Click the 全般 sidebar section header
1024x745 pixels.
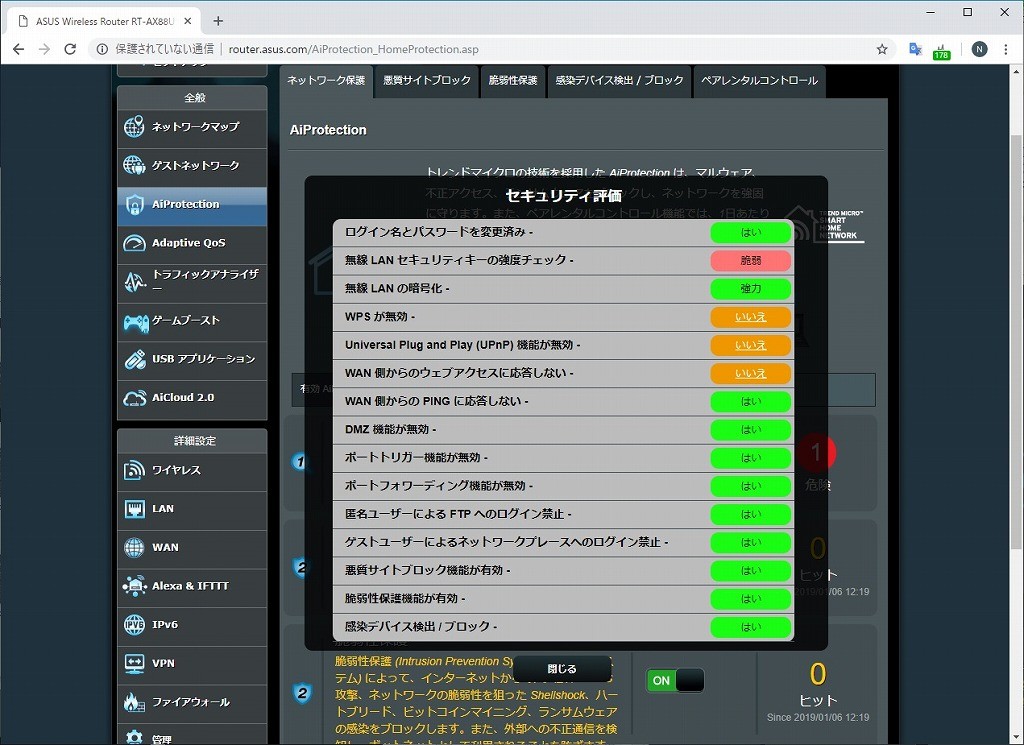click(x=192, y=98)
